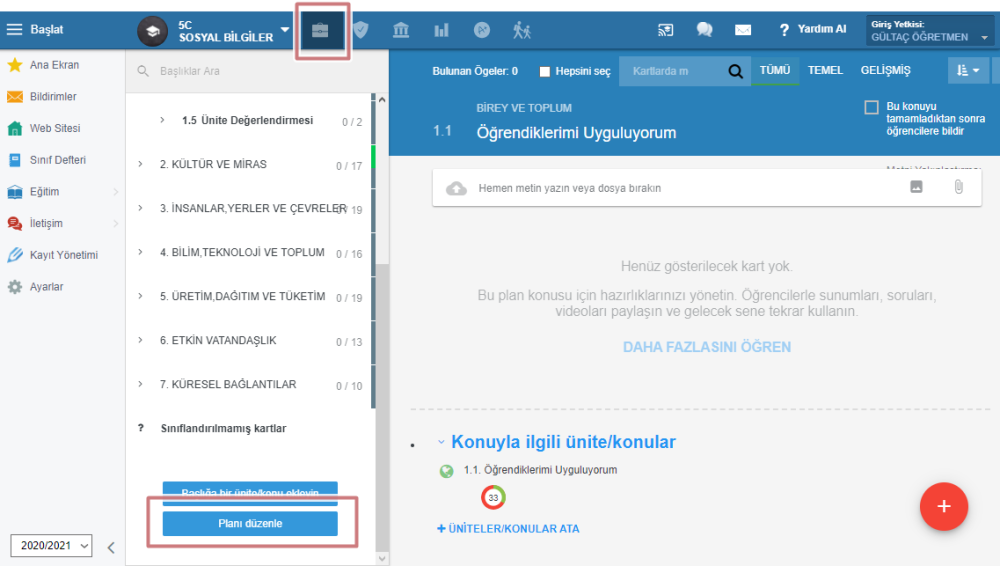Collapse Konuyla ilgili ünite/konular section
Image resolution: width=1000 pixels, height=566 pixels.
441,442
